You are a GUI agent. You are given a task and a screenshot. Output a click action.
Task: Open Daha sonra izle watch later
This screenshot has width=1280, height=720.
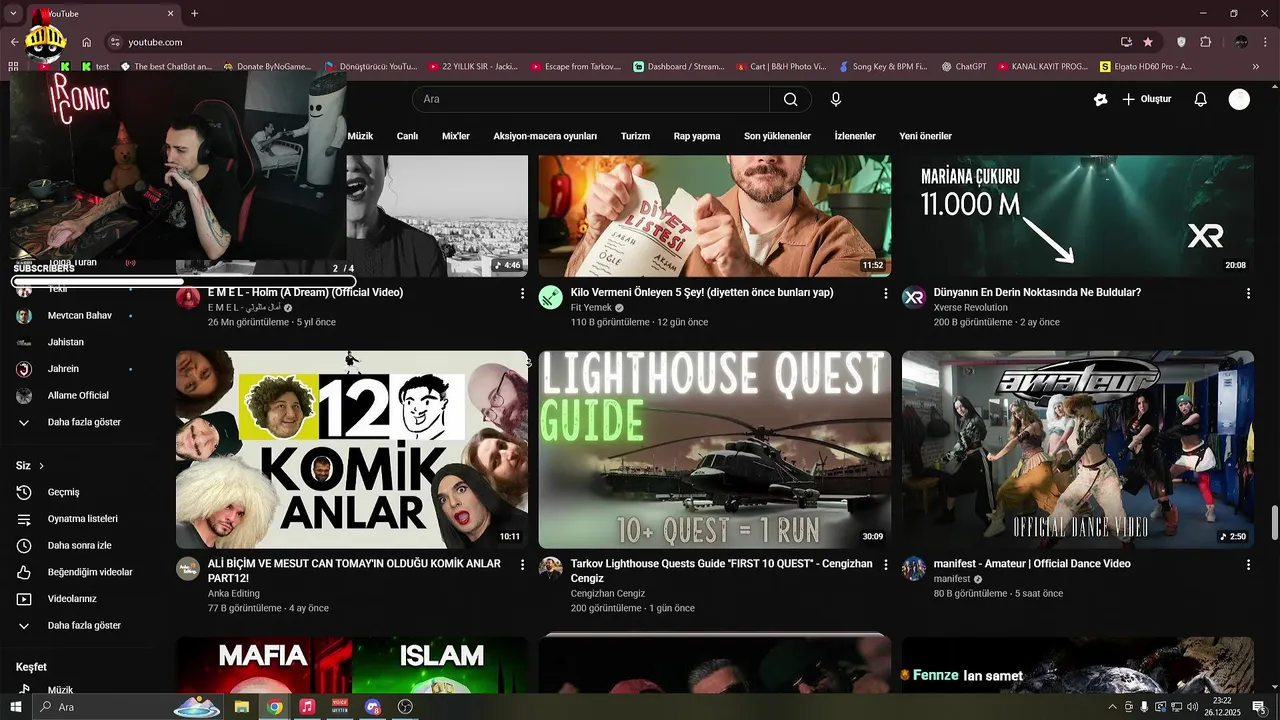(x=78, y=545)
